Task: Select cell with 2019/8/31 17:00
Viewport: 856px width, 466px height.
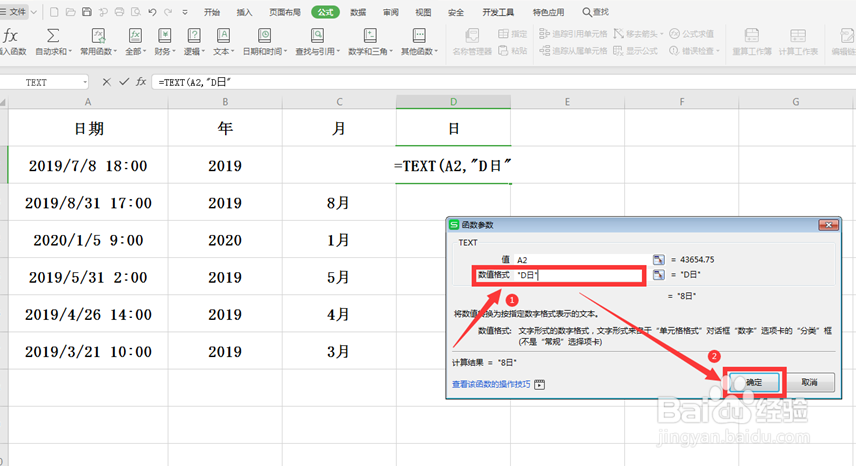Action: [88, 203]
